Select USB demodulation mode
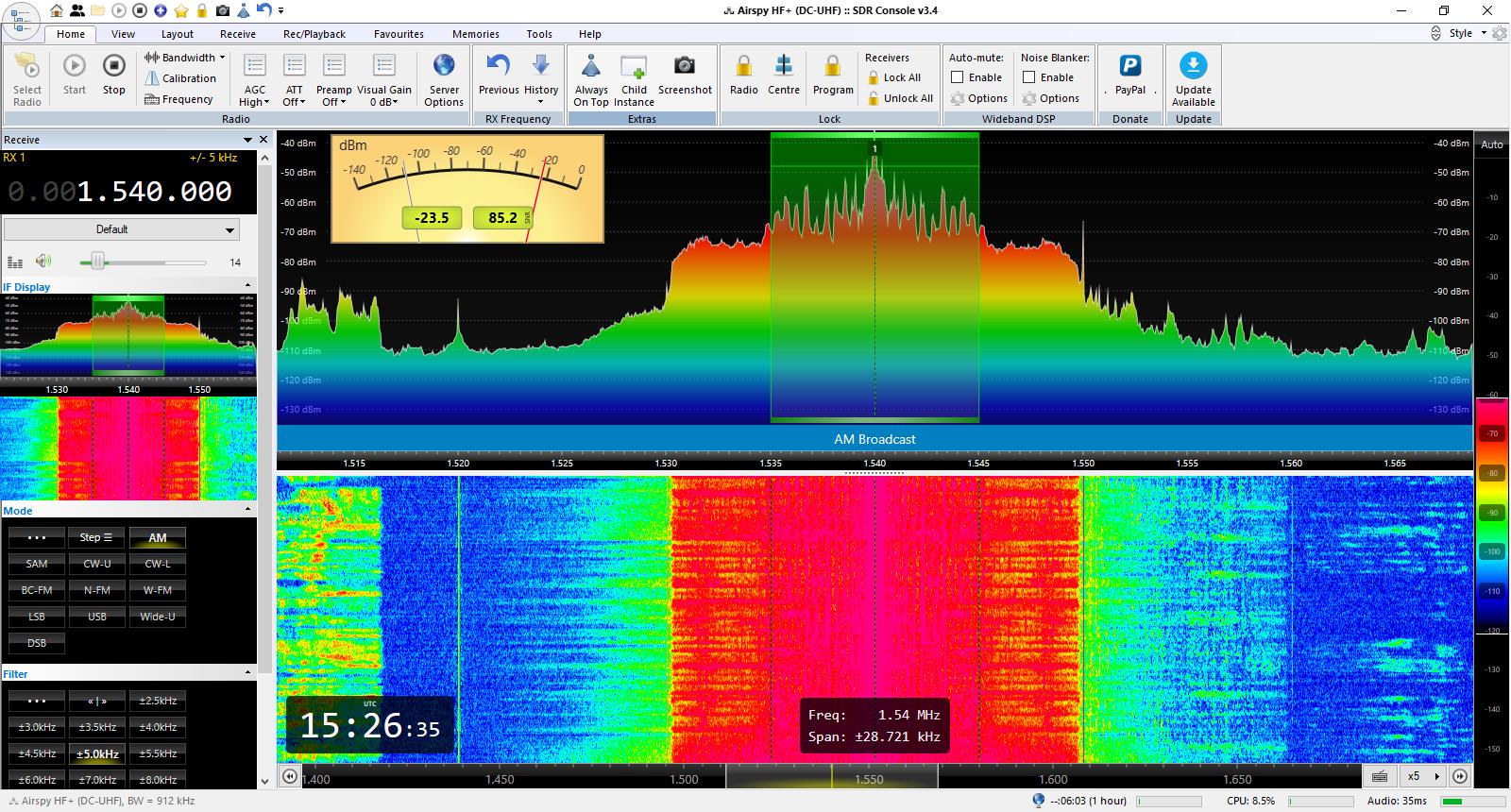The height and width of the screenshot is (812, 1511). coord(97,617)
